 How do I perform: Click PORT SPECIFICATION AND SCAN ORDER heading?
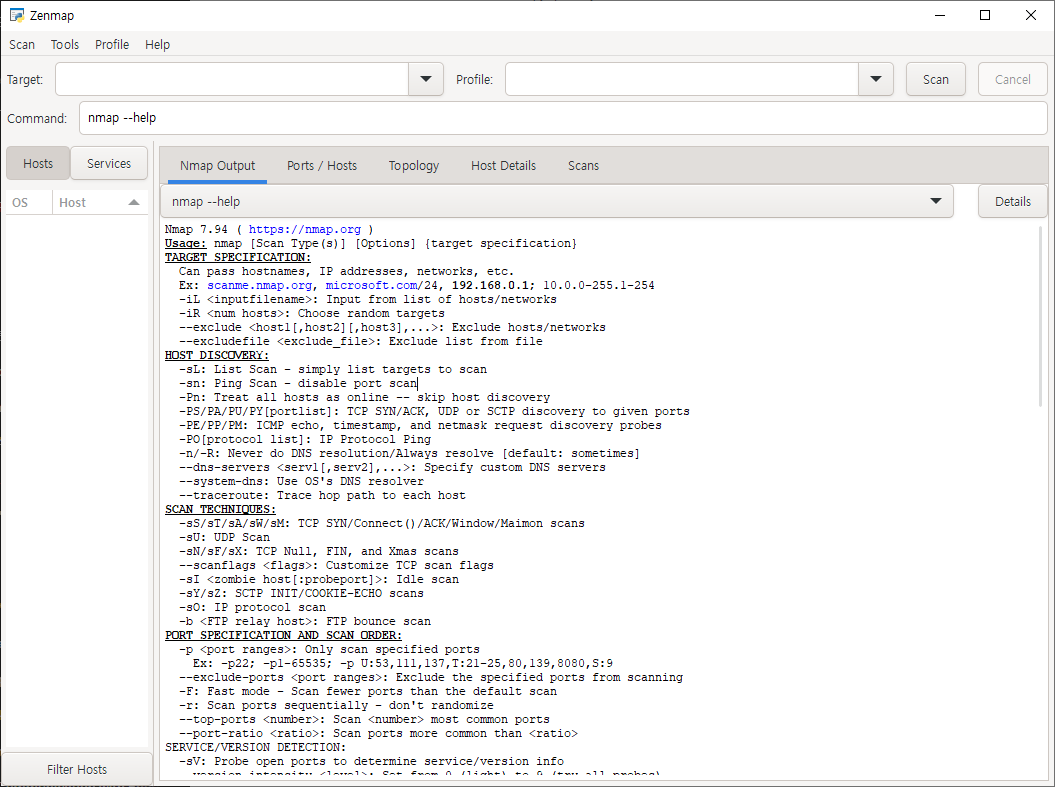pyautogui.click(x=283, y=635)
